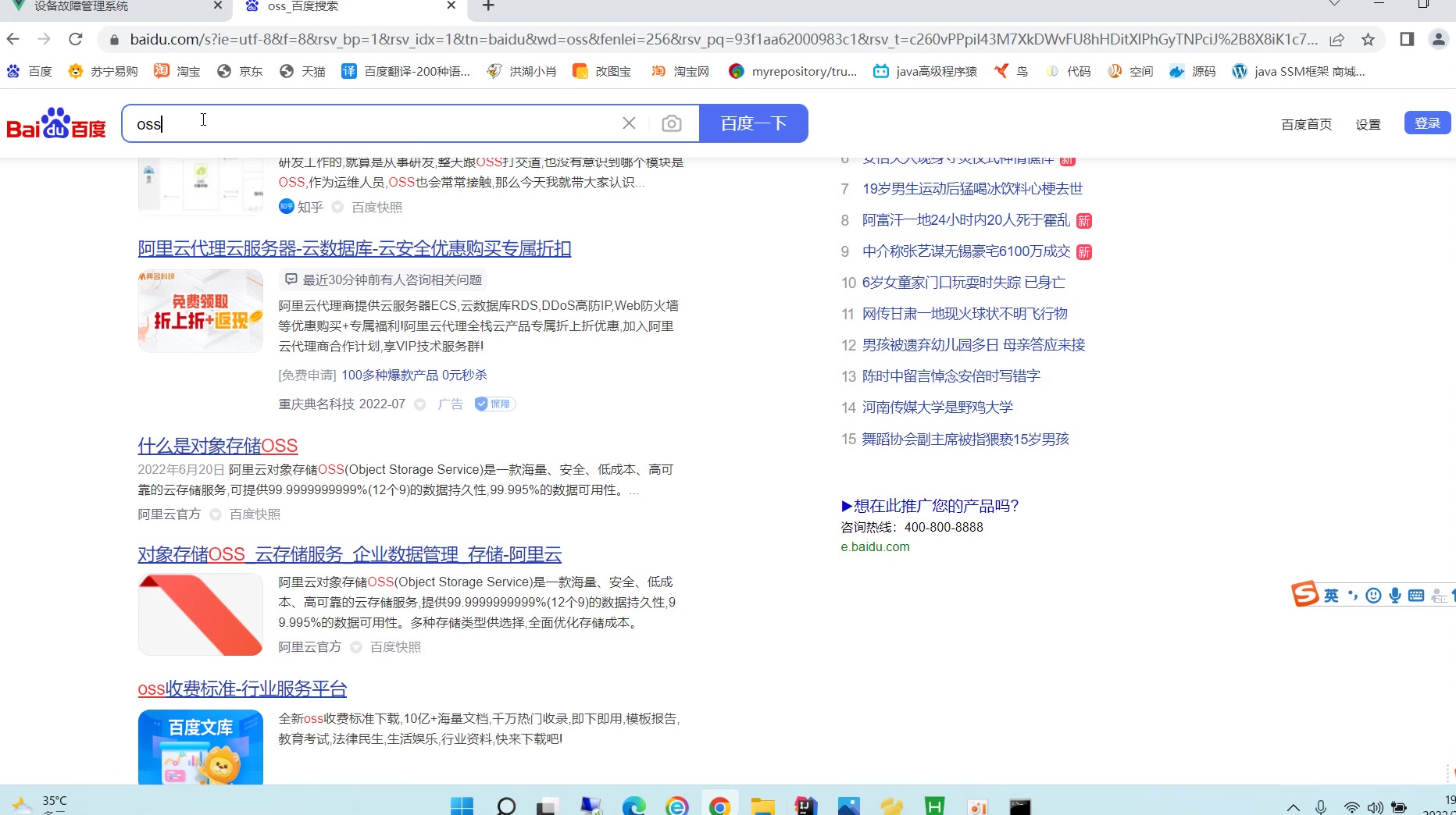Viewport: 1456px width, 815px height.
Task: Open hot search 河南传媒大学是野鸡大学
Action: 937,407
